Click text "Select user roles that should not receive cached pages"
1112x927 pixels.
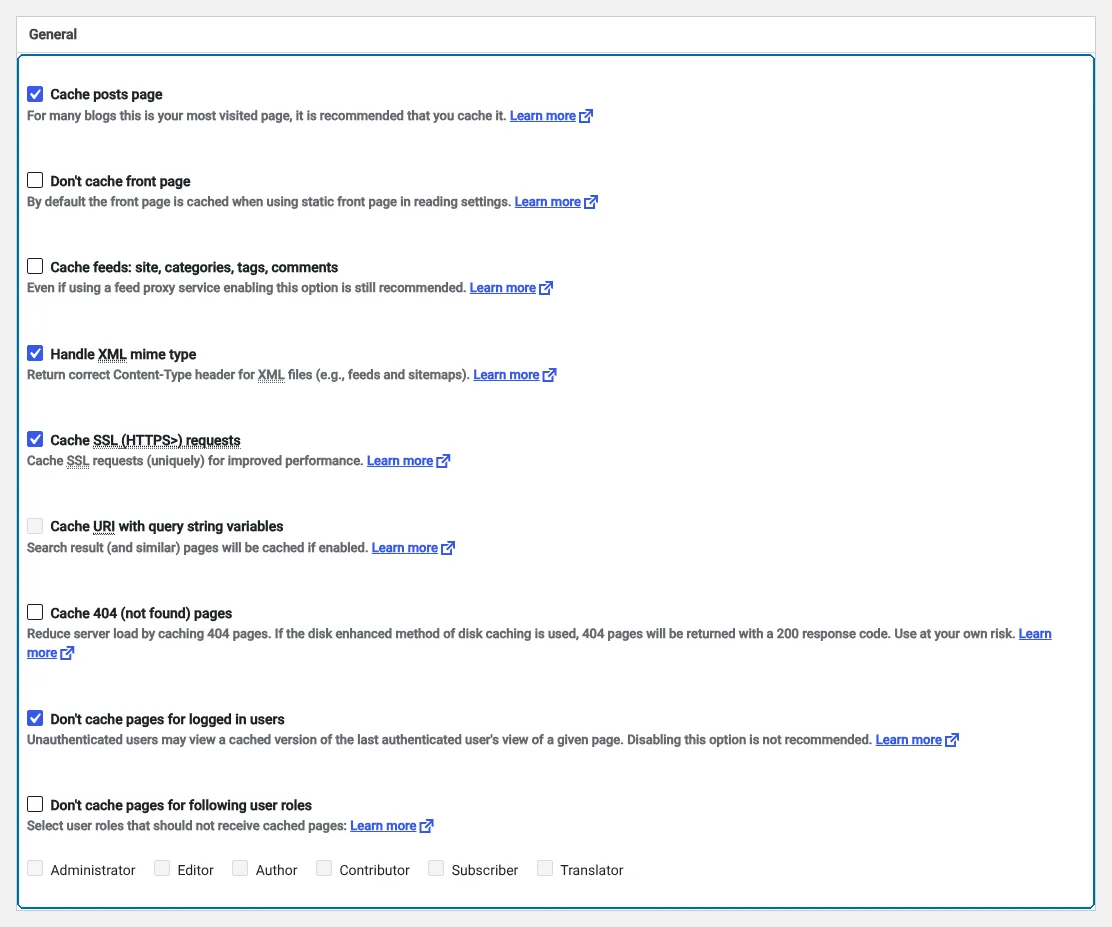pos(187,826)
